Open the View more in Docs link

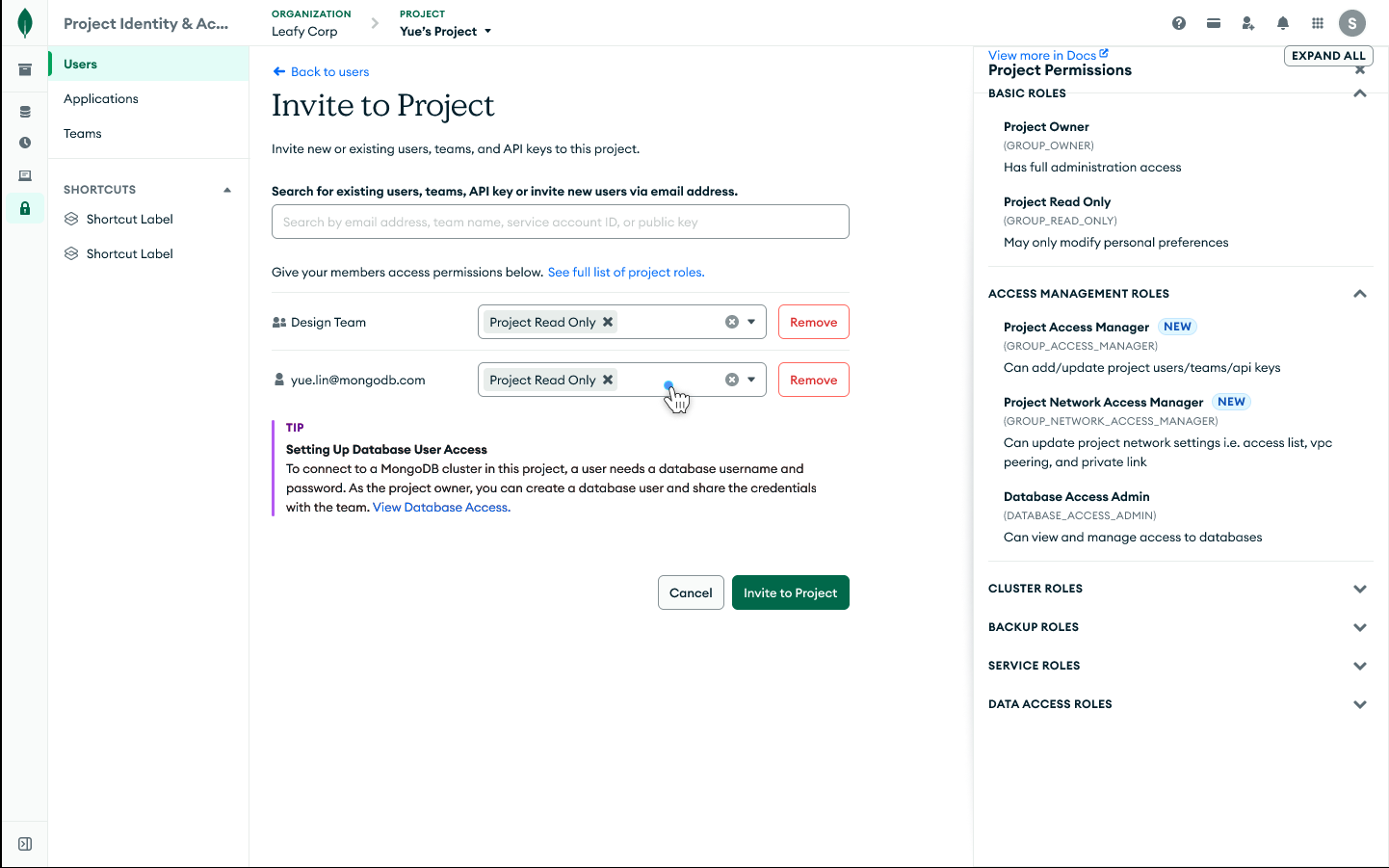[1048, 55]
